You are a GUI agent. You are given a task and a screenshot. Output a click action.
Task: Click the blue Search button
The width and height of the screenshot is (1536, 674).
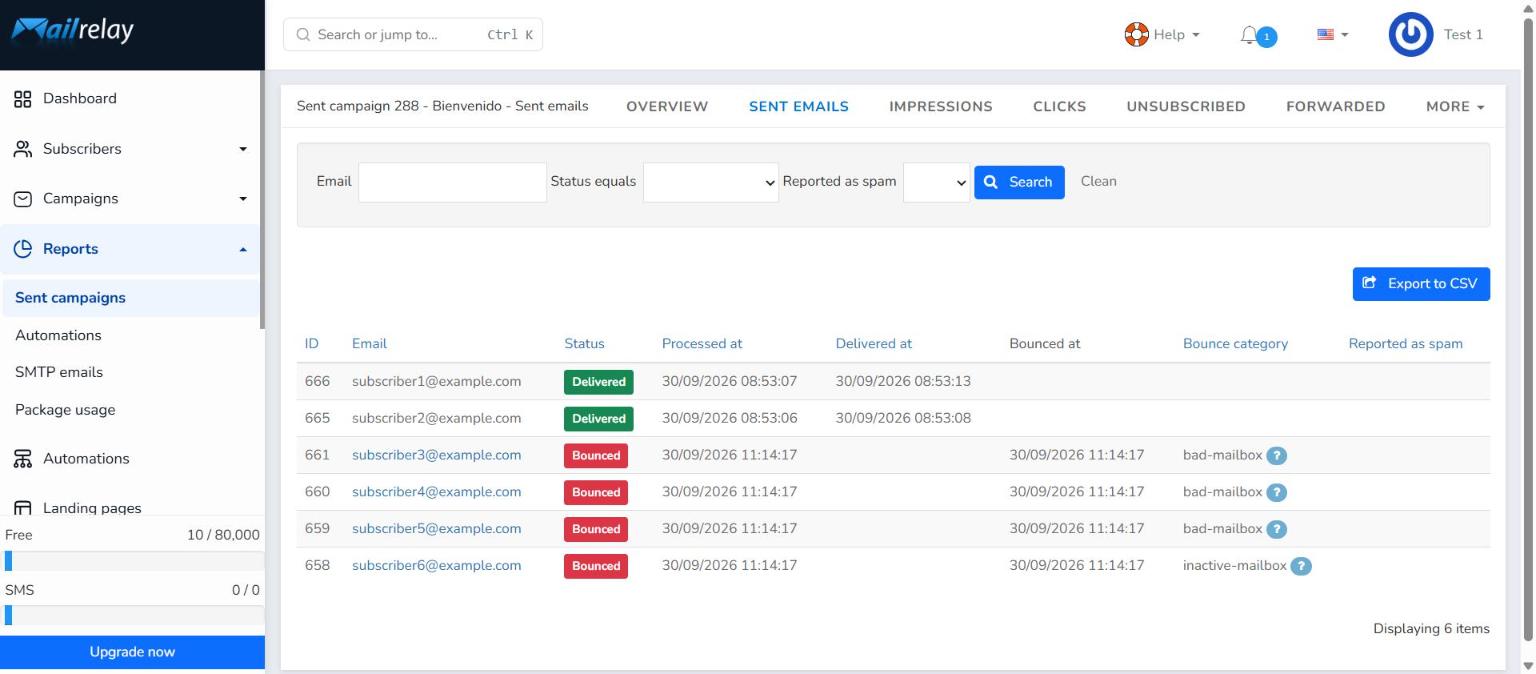(x=1019, y=182)
